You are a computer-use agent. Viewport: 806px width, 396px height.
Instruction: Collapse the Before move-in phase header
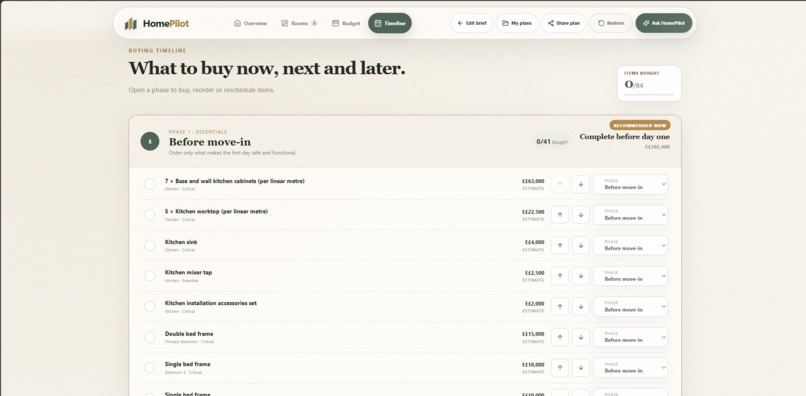pyautogui.click(x=405, y=141)
